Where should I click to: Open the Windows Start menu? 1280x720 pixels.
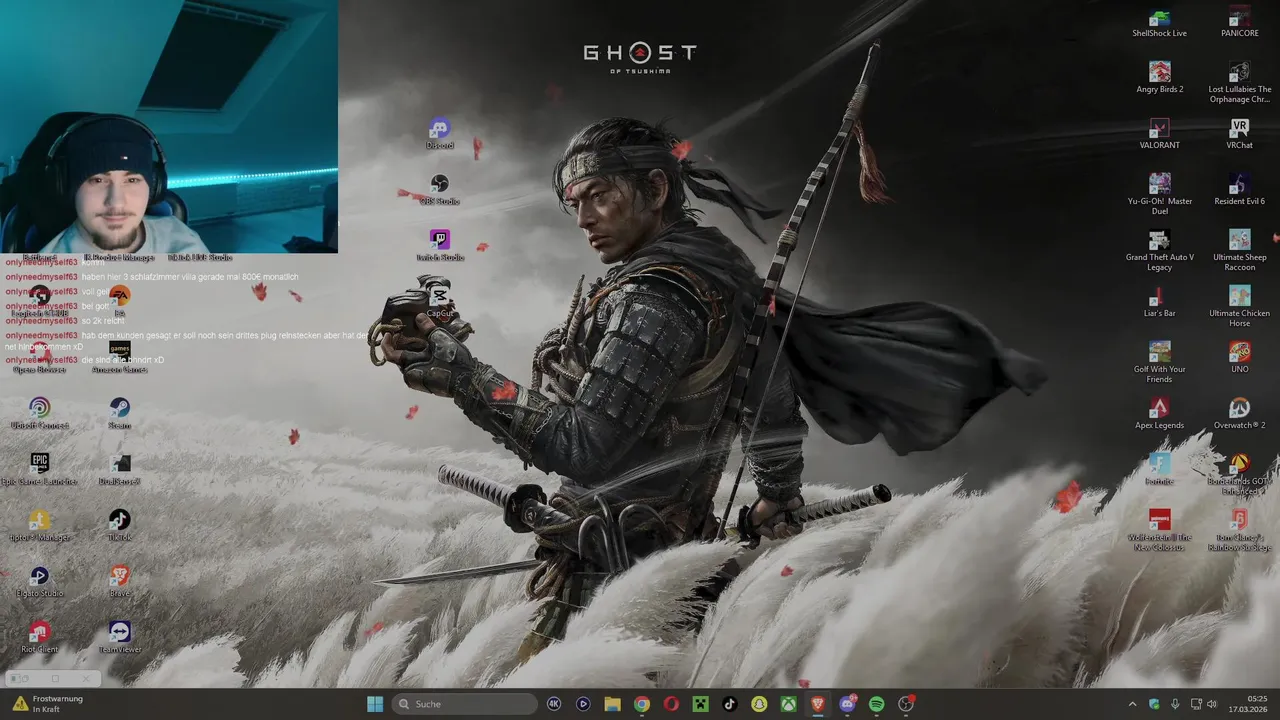tap(375, 704)
